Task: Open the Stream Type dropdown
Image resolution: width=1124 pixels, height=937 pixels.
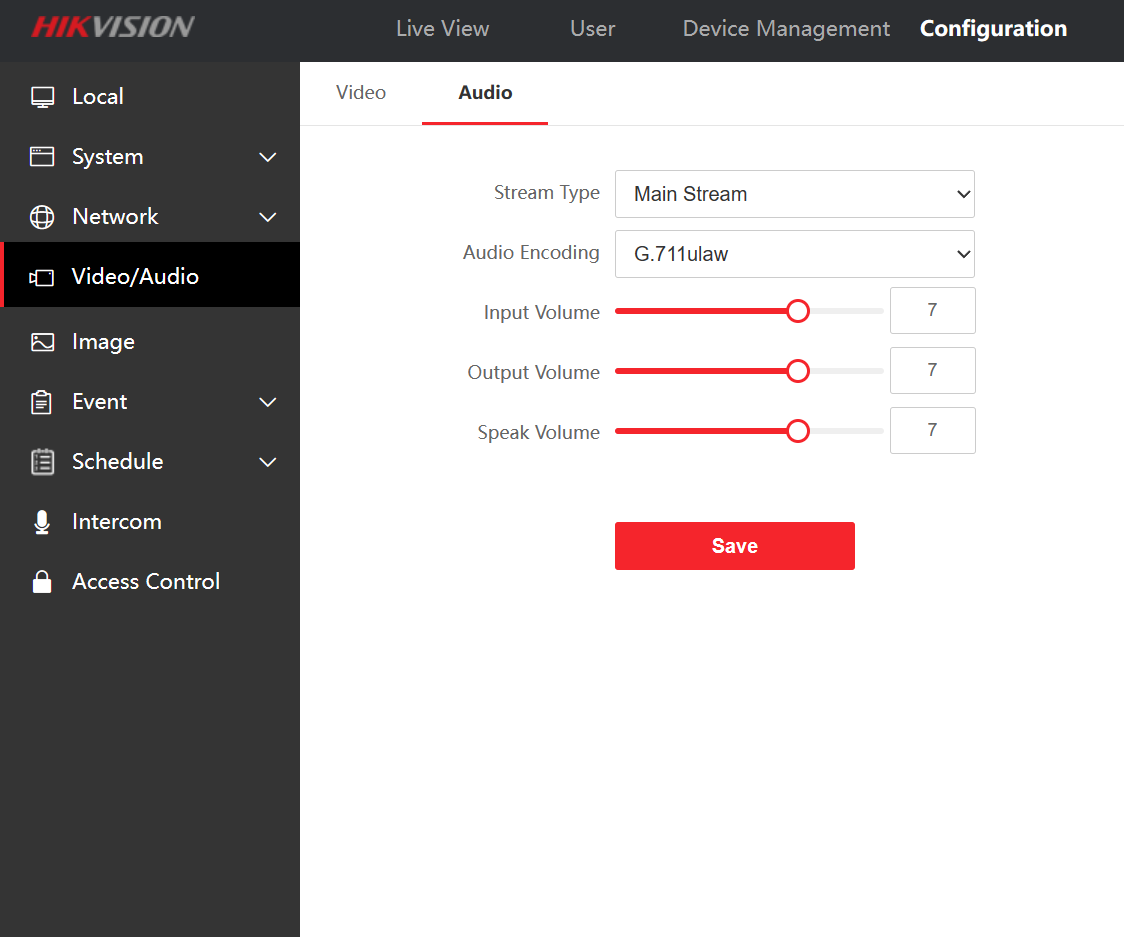Action: coord(794,194)
